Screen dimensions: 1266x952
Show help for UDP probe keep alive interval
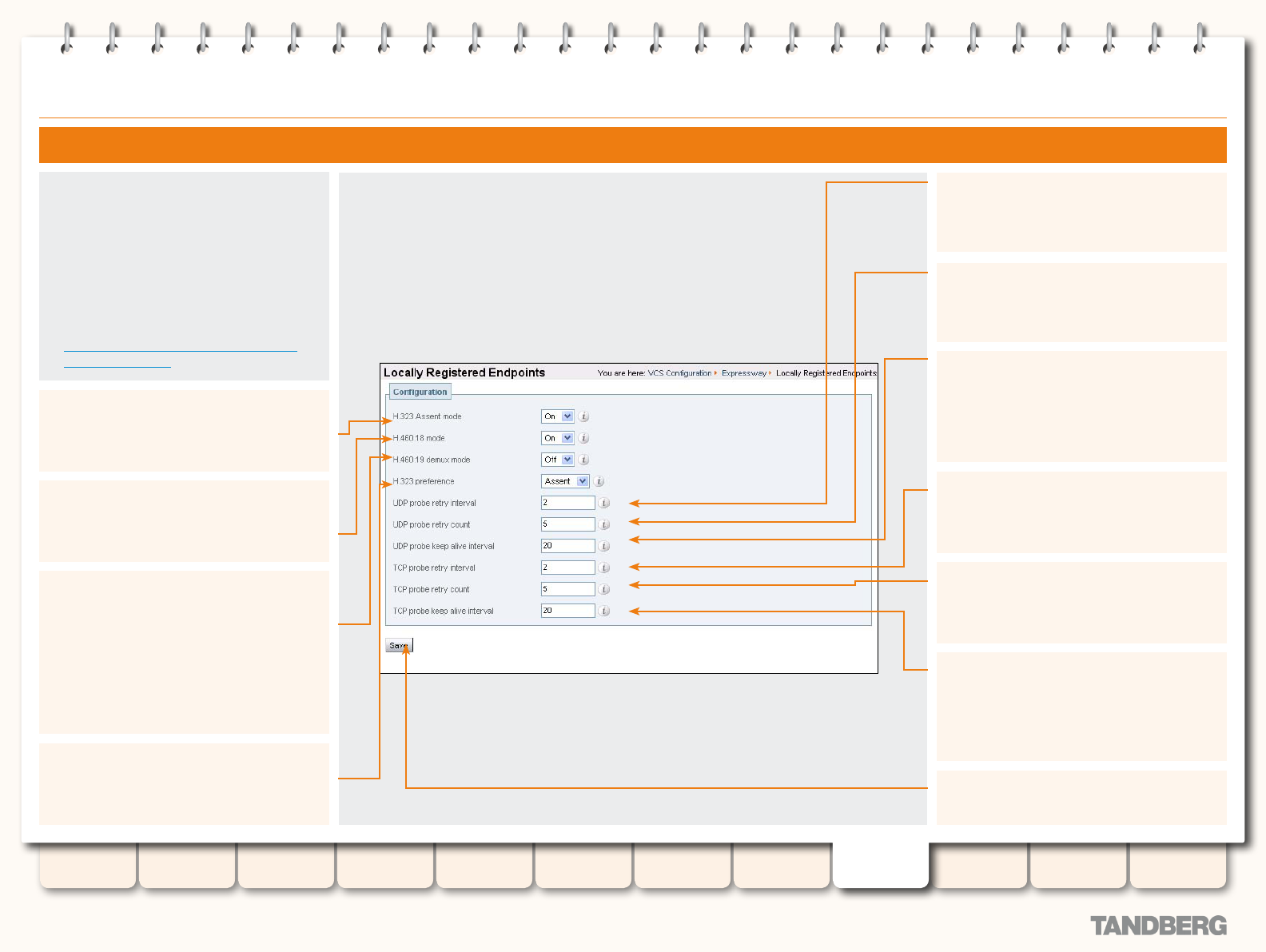[604, 546]
